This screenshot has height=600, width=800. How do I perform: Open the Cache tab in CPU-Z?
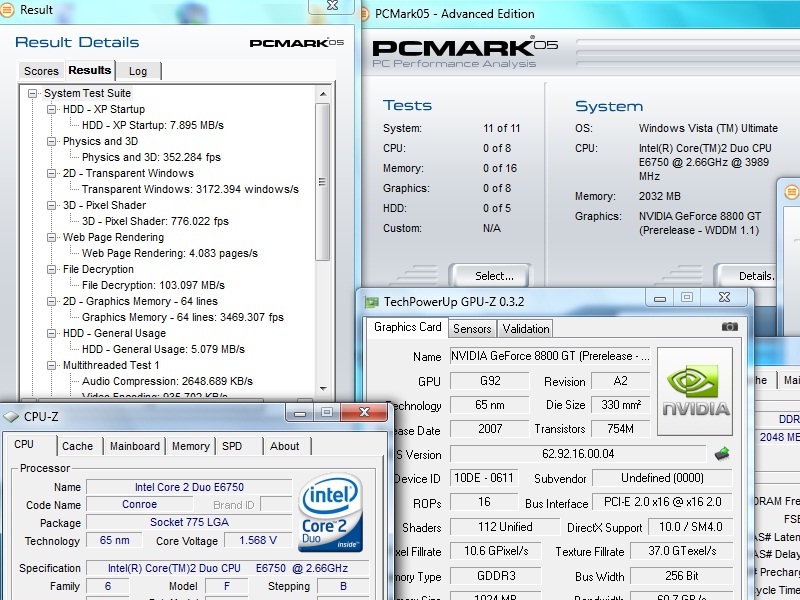(78, 446)
